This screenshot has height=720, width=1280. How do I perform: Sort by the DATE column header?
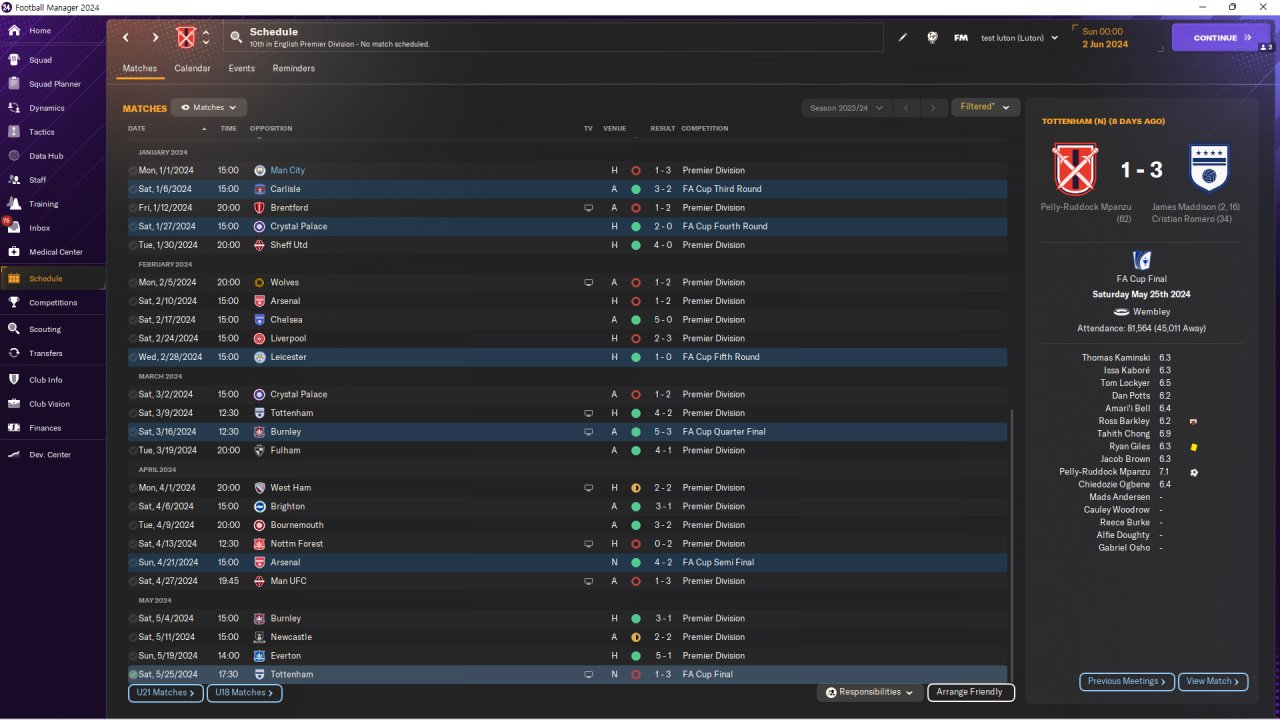tap(137, 129)
